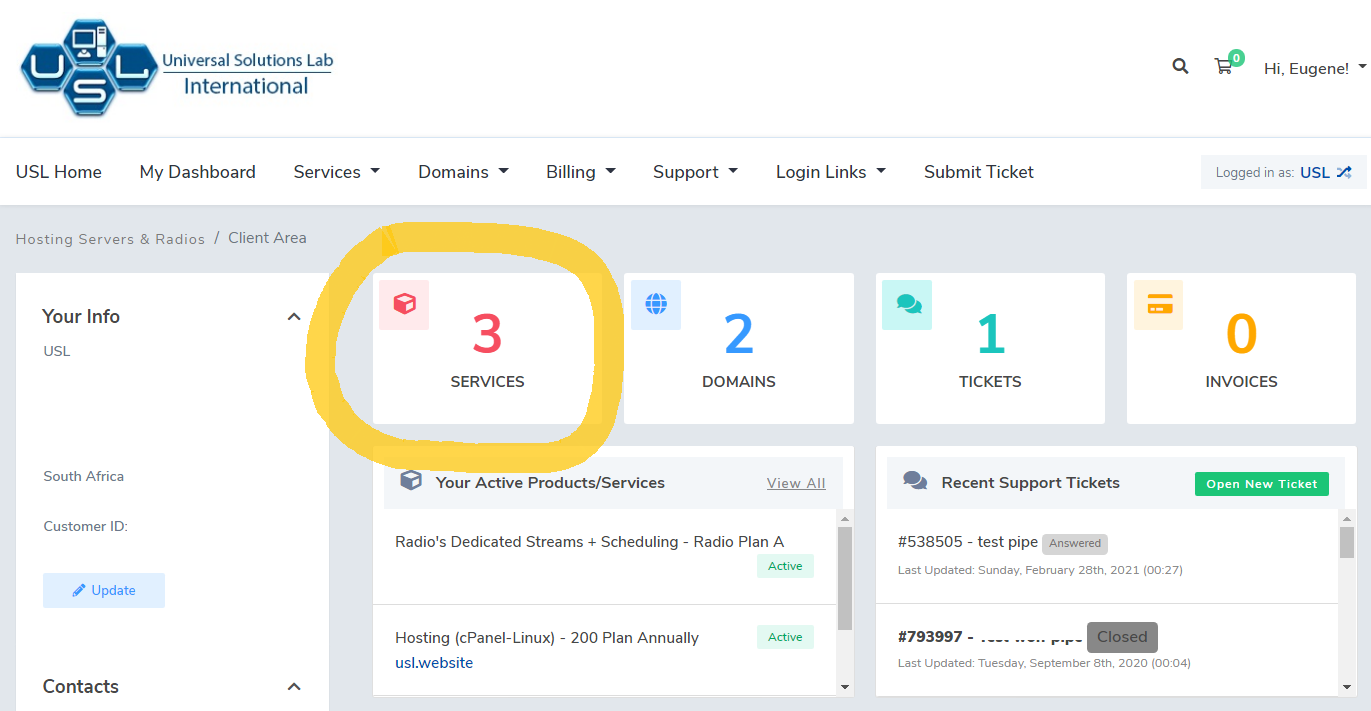Click the search magnifier icon
The width and height of the screenshot is (1371, 711).
click(x=1180, y=67)
